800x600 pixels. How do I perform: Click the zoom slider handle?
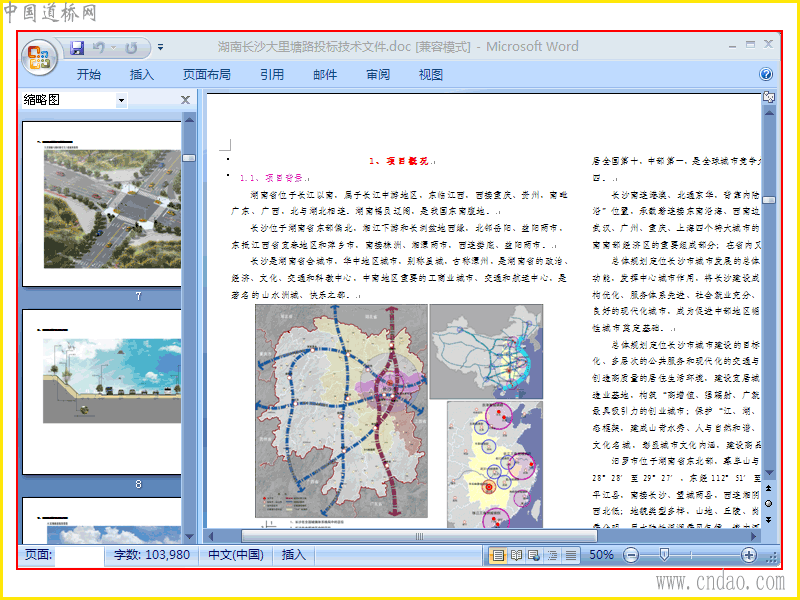click(x=664, y=555)
